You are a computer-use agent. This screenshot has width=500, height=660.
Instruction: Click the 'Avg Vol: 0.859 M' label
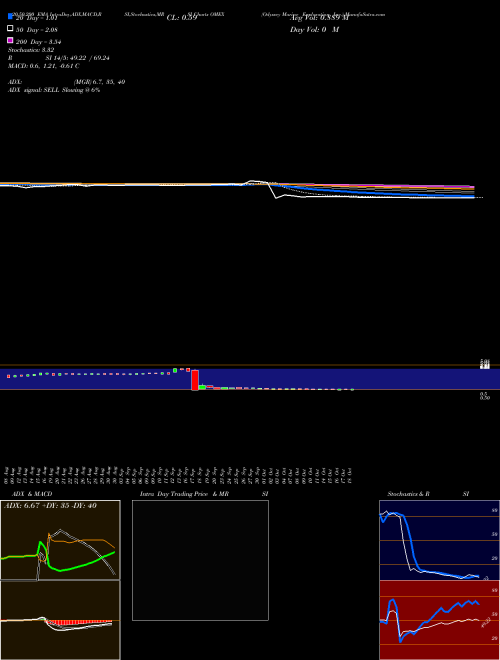[319, 18]
